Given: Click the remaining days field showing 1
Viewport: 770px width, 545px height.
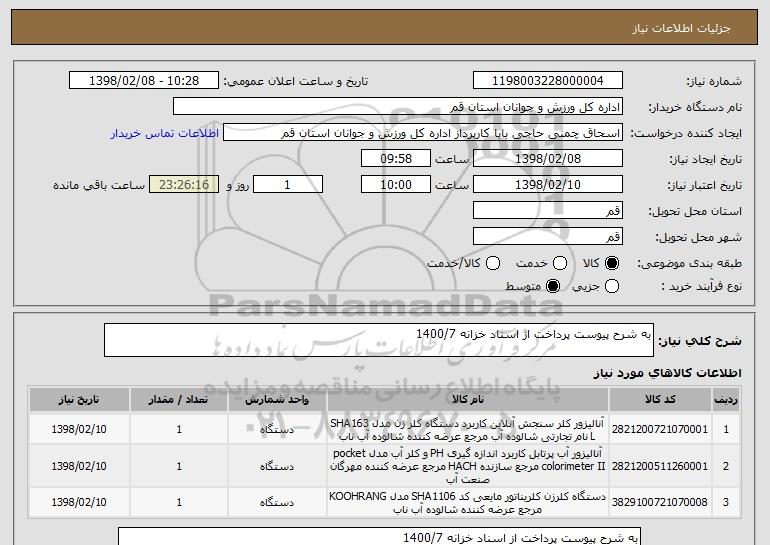Looking at the screenshot, I should pos(288,185).
